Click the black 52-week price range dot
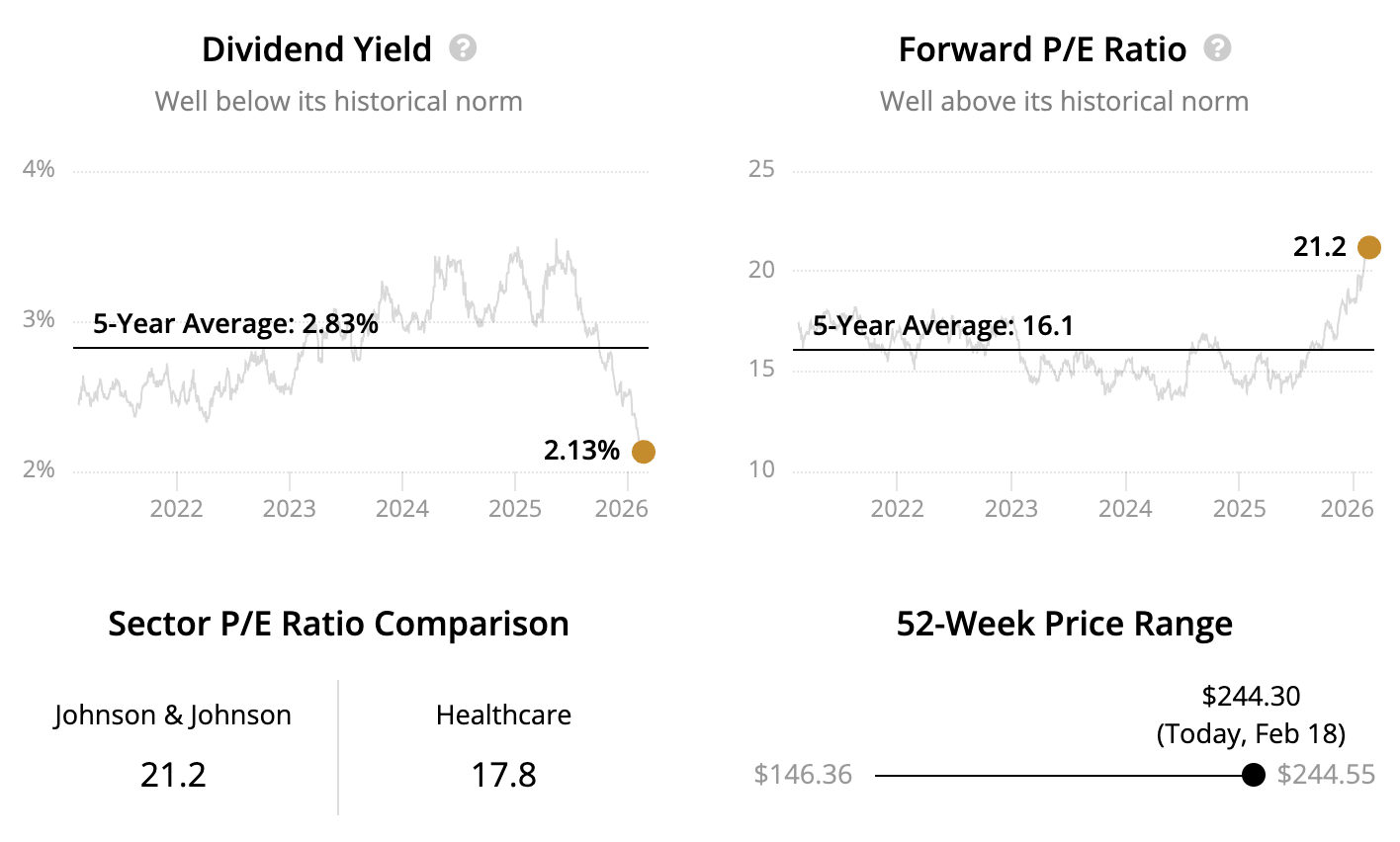The height and width of the screenshot is (842, 1400). [1253, 775]
